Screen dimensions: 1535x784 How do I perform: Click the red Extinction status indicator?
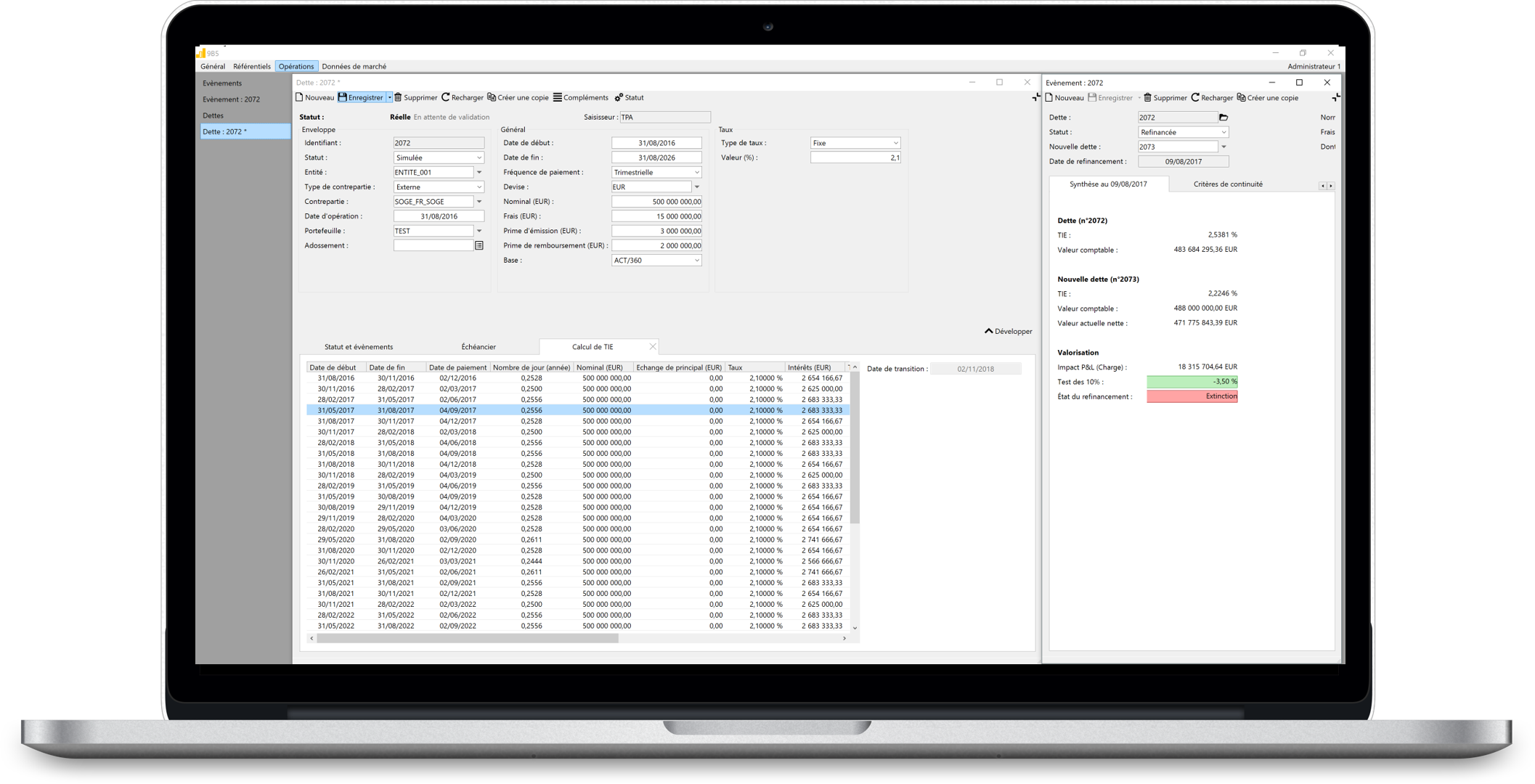click(x=1192, y=396)
